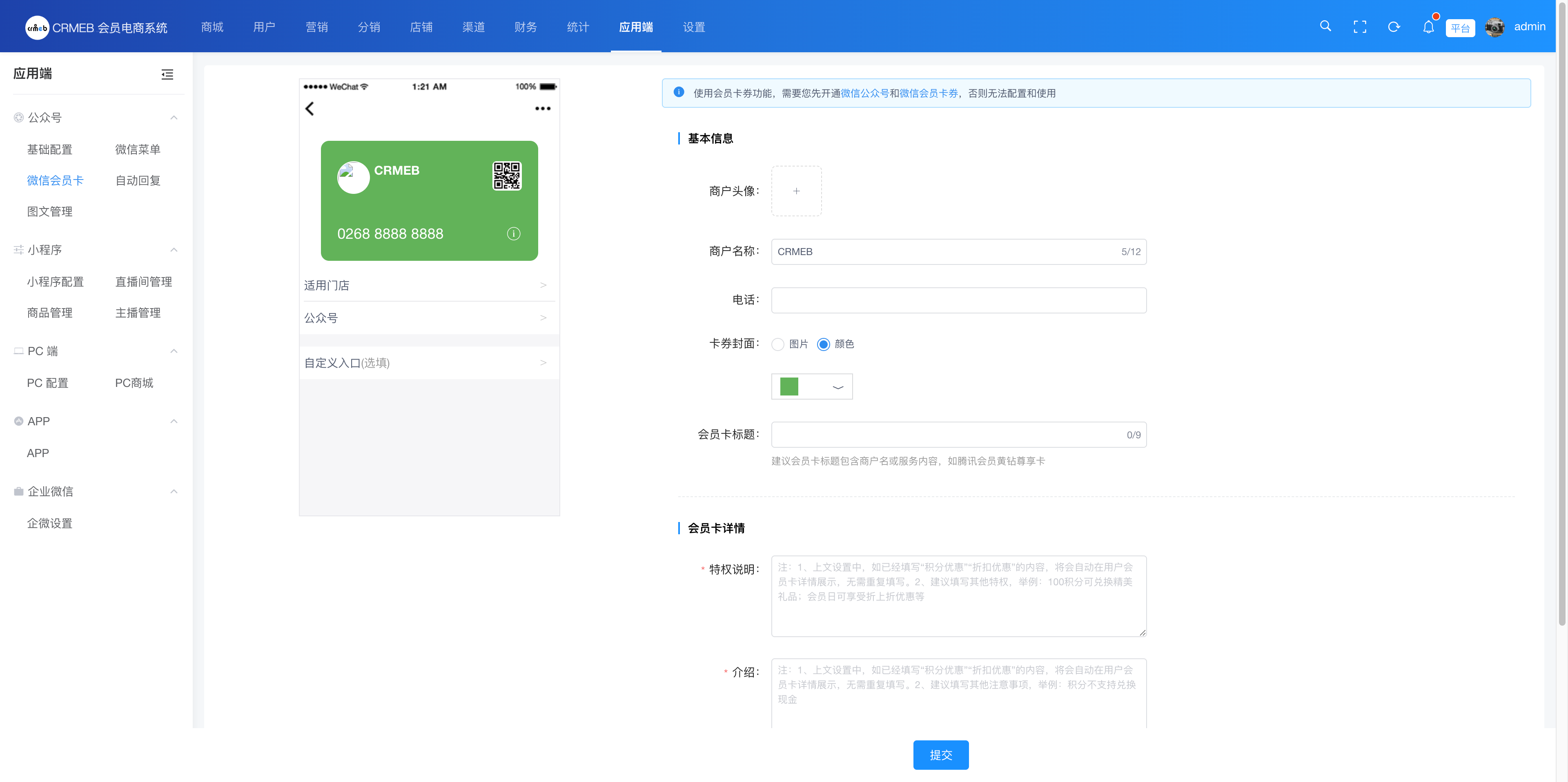Collapse the PC 端 sidebar group
Image resolution: width=1568 pixels, height=782 pixels.
click(174, 351)
